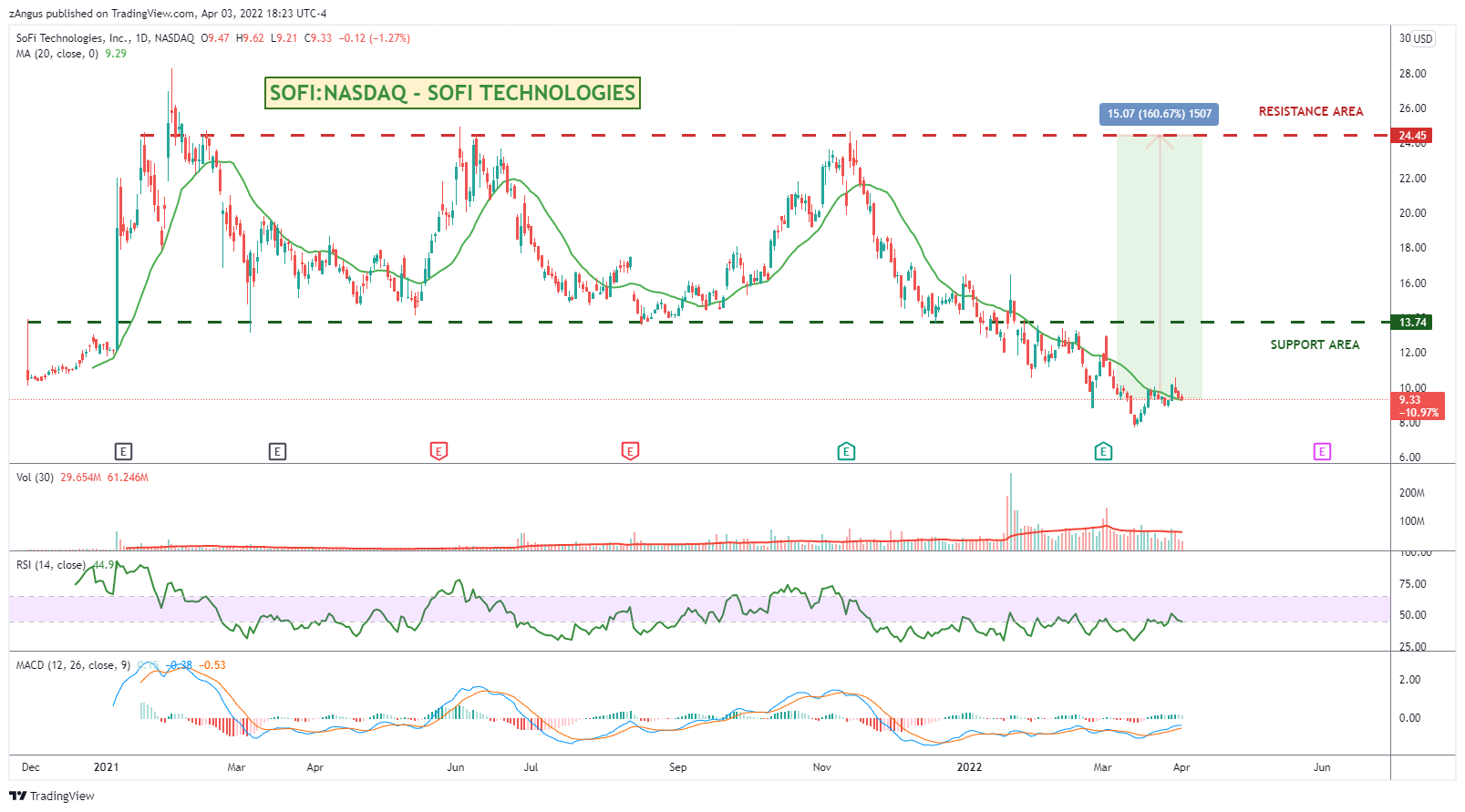The width and height of the screenshot is (1465, 812).
Task: Click the 75.00 RSI scale value
Action: (x=1412, y=584)
